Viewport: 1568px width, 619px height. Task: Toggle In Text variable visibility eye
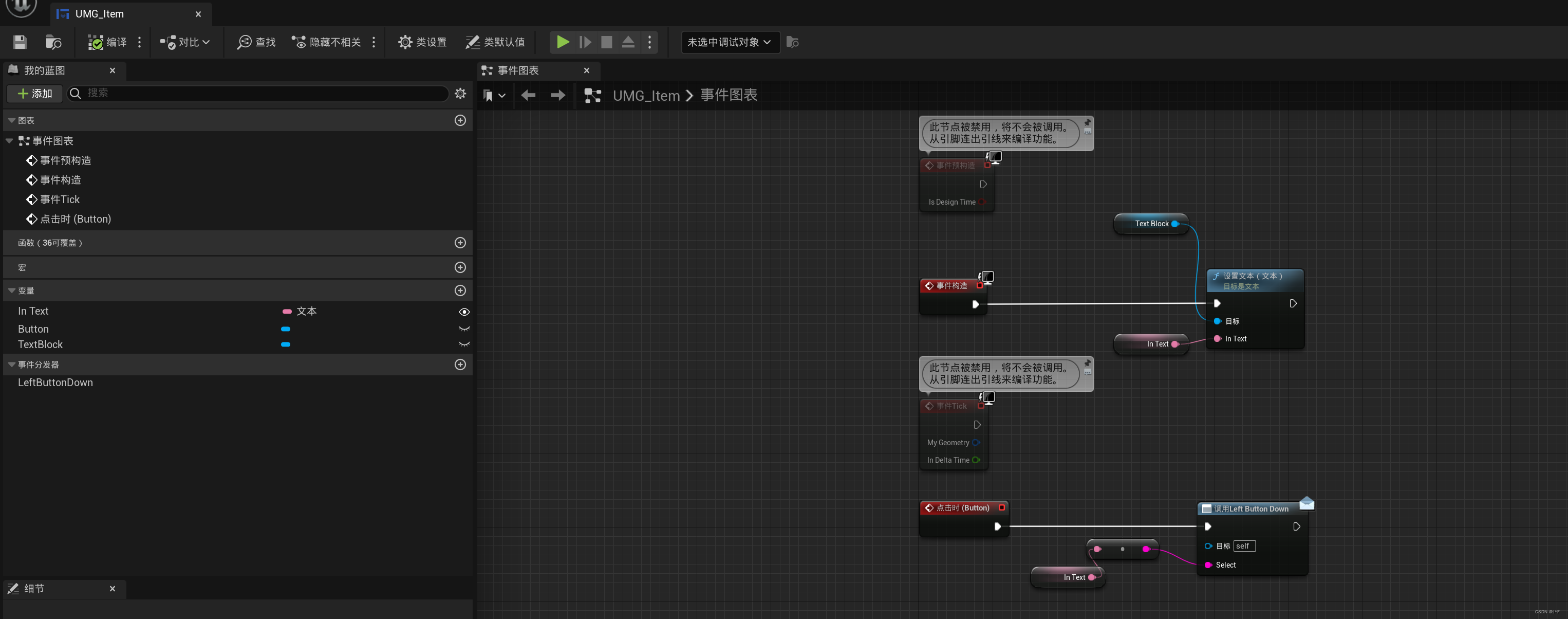coord(464,312)
